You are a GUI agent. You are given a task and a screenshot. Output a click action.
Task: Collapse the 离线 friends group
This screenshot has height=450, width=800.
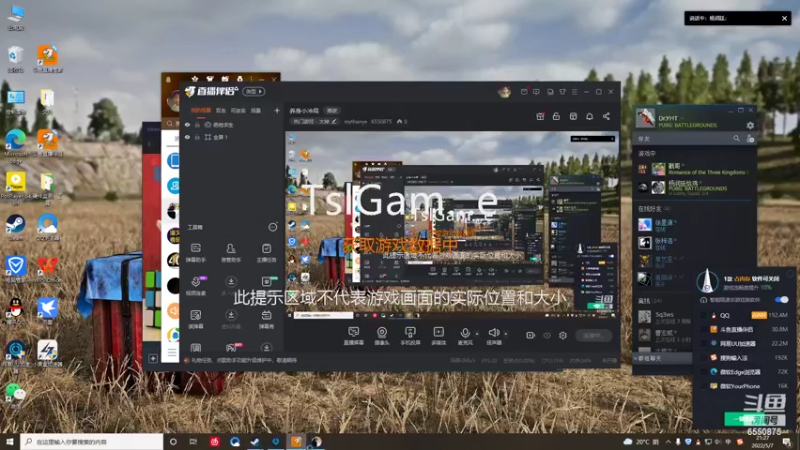click(x=649, y=301)
